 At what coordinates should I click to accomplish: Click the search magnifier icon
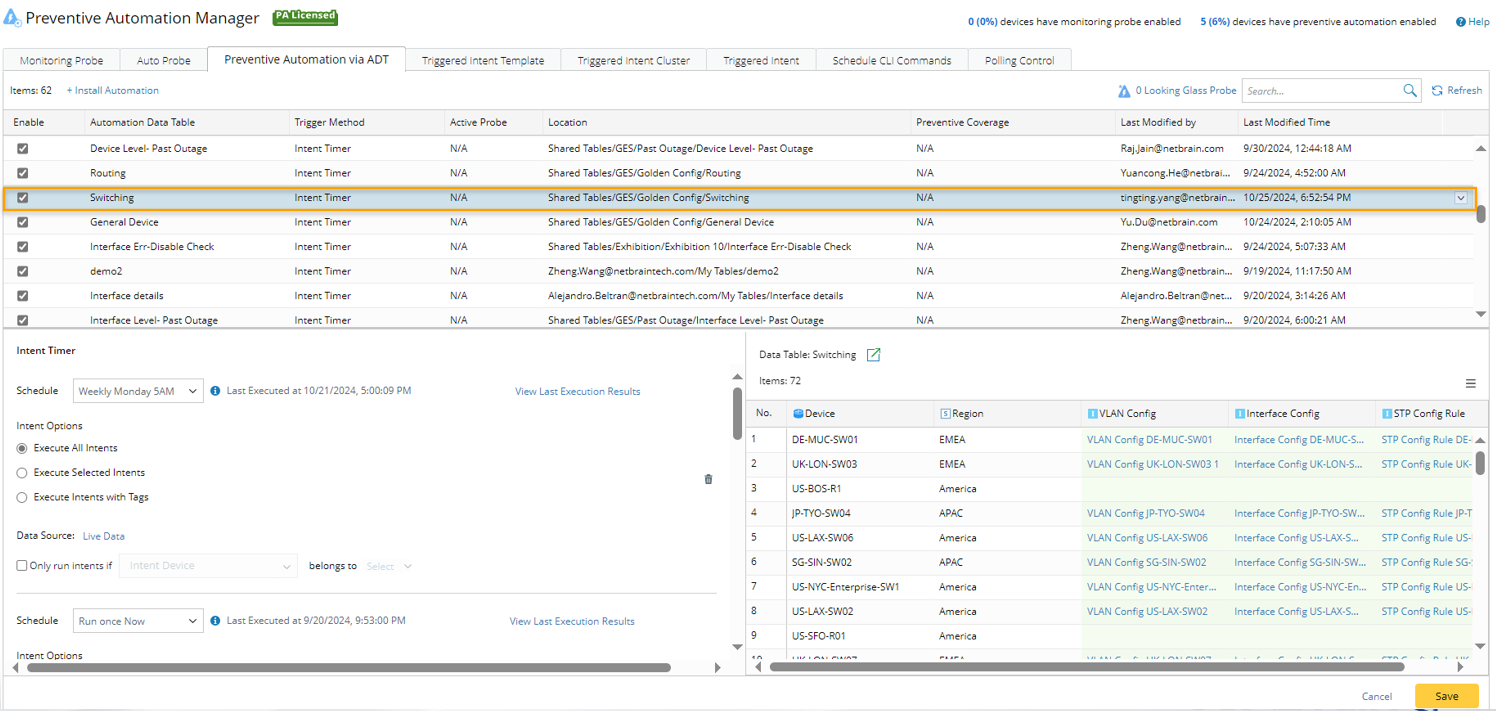(1410, 91)
